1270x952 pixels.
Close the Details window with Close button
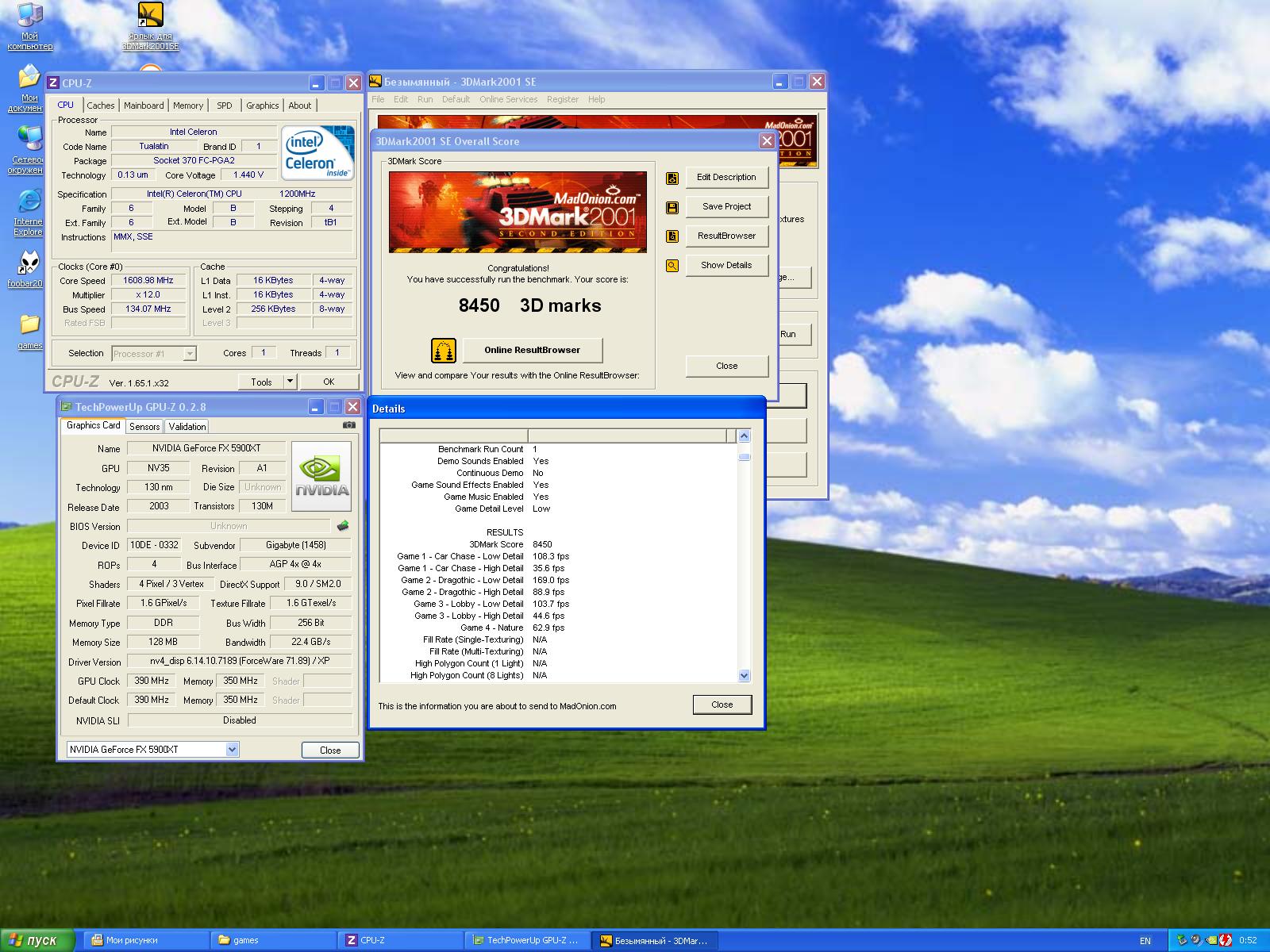tap(722, 704)
